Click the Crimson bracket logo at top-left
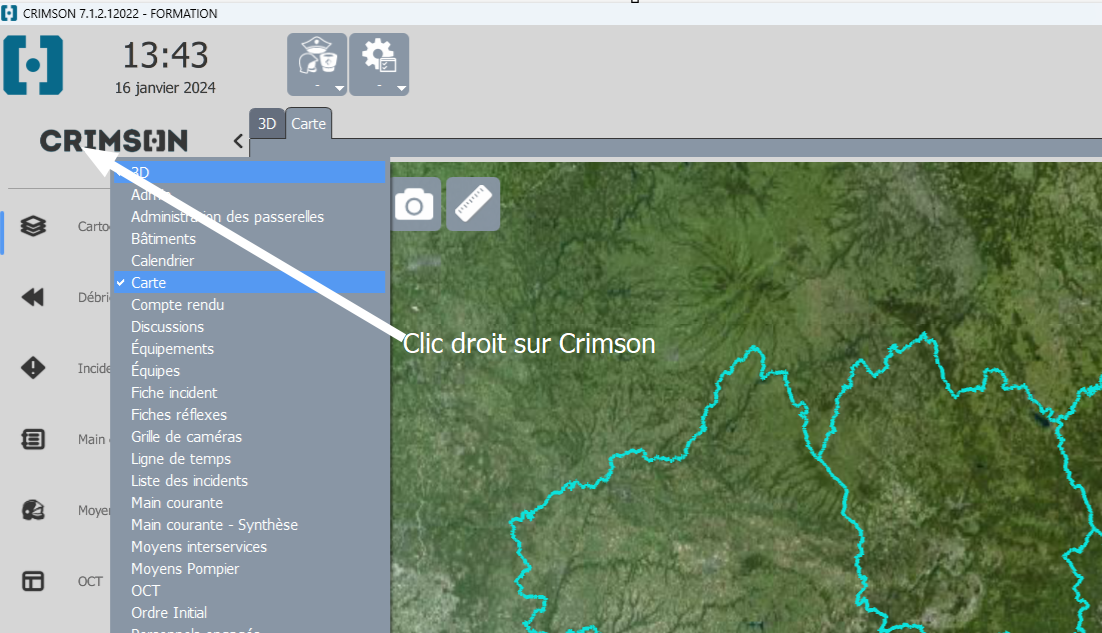The width and height of the screenshot is (1102, 633). pos(33,65)
